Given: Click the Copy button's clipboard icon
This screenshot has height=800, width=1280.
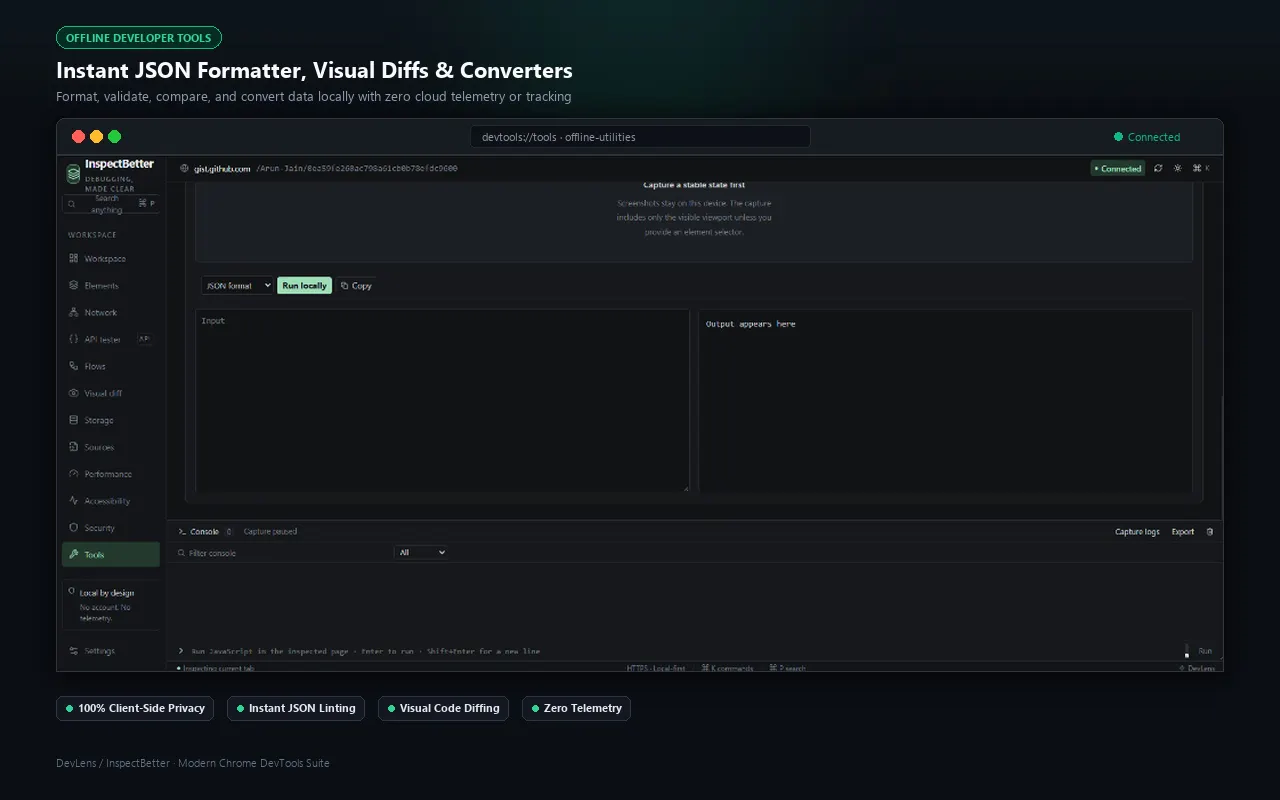Looking at the screenshot, I should (x=344, y=286).
